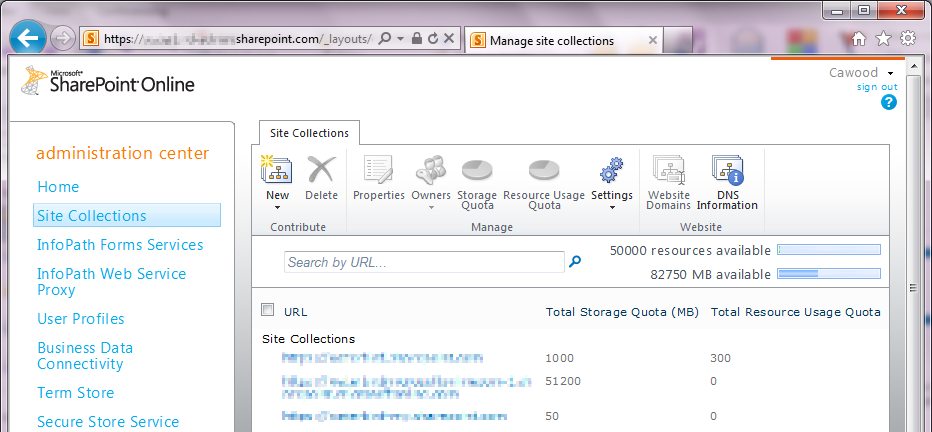Open browser tools gear icon

(908, 39)
